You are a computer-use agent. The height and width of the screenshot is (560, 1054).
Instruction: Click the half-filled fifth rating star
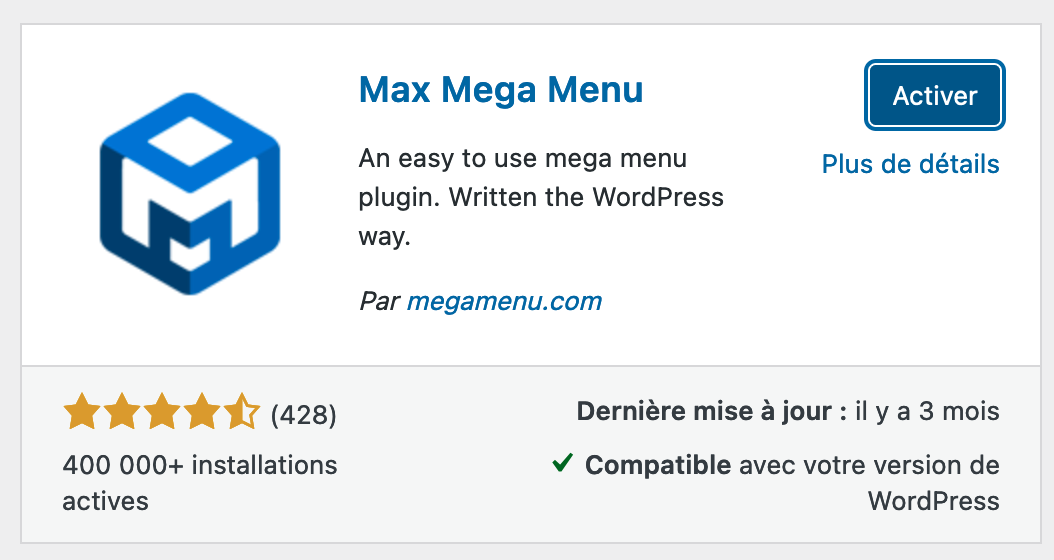tap(242, 412)
